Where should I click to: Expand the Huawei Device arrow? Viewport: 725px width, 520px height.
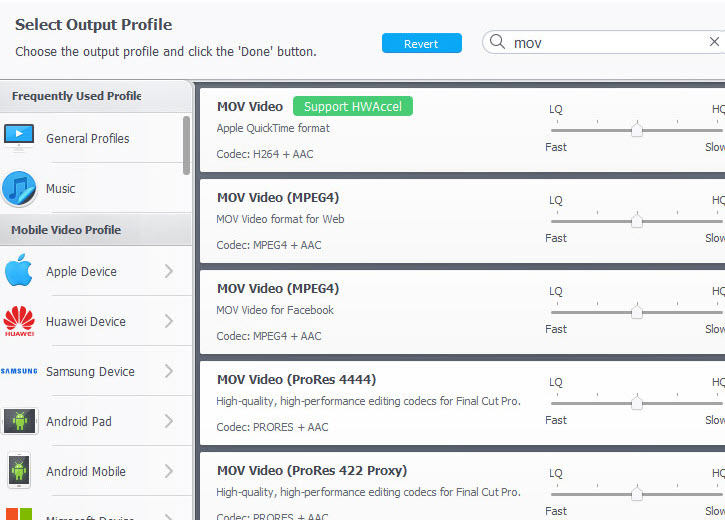168,321
